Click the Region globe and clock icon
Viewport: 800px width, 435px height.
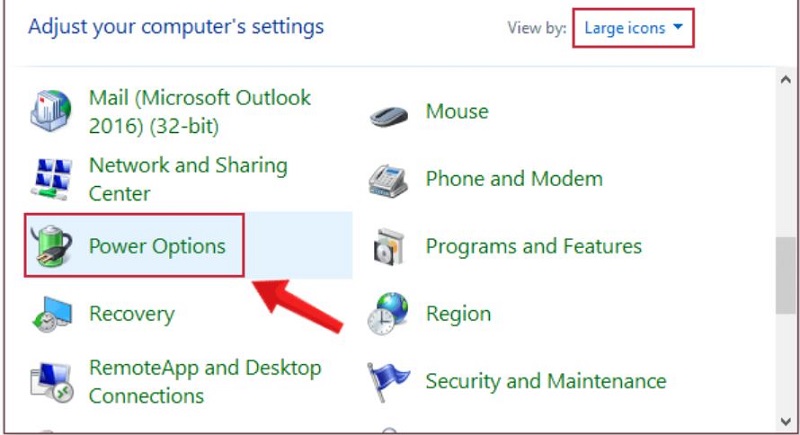click(x=388, y=314)
